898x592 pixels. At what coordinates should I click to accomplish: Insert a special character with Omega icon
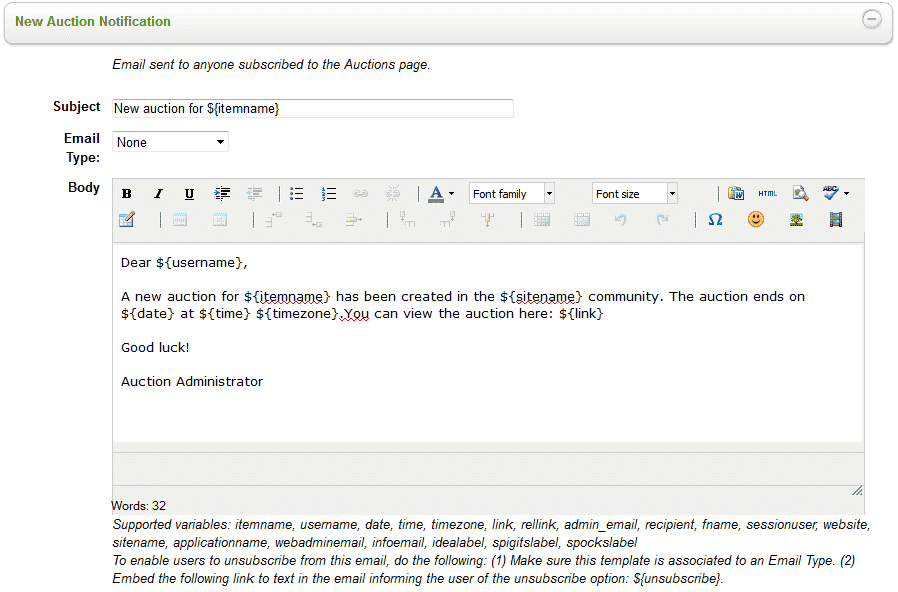coord(715,220)
